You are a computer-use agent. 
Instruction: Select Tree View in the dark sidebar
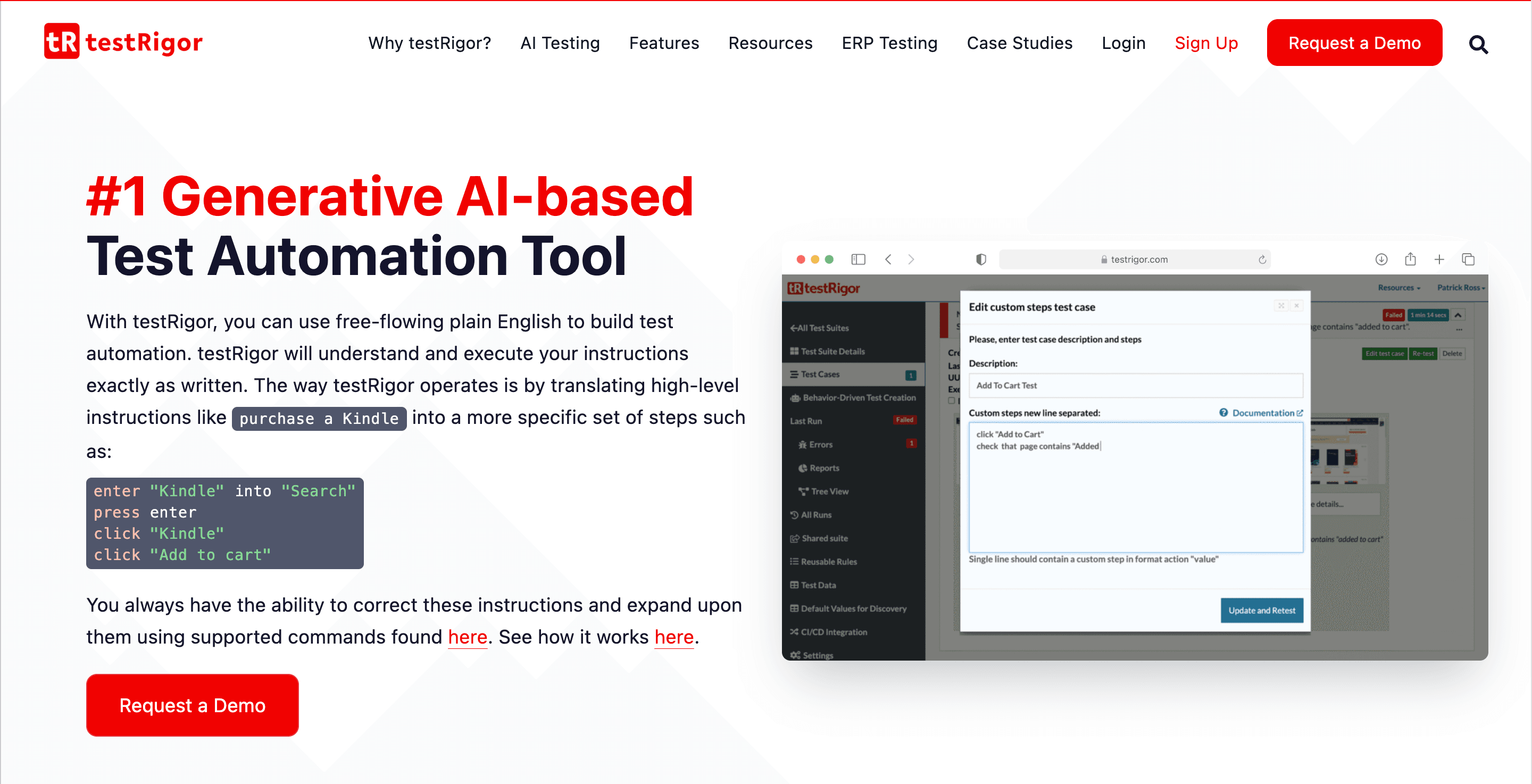829,491
